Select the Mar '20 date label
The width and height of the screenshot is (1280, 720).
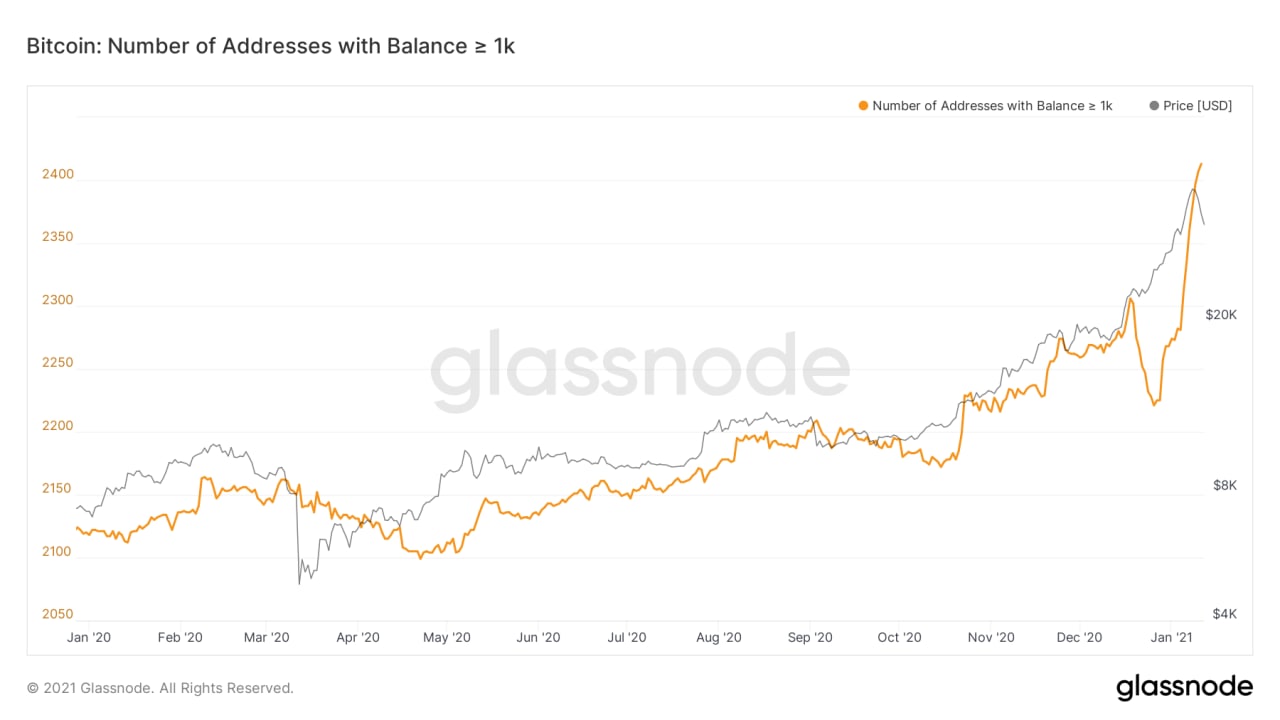tap(267, 637)
